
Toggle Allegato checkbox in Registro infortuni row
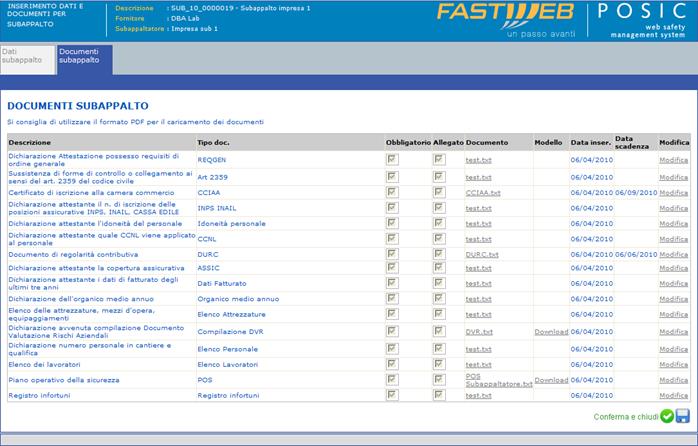pos(439,395)
